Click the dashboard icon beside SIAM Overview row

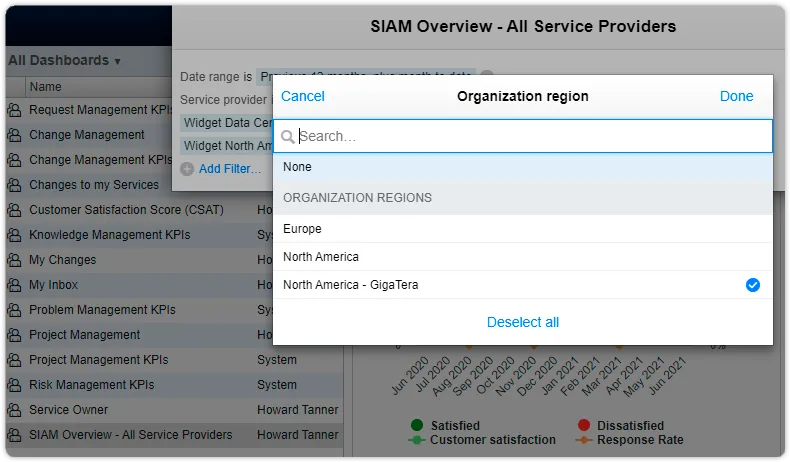[x=15, y=435]
